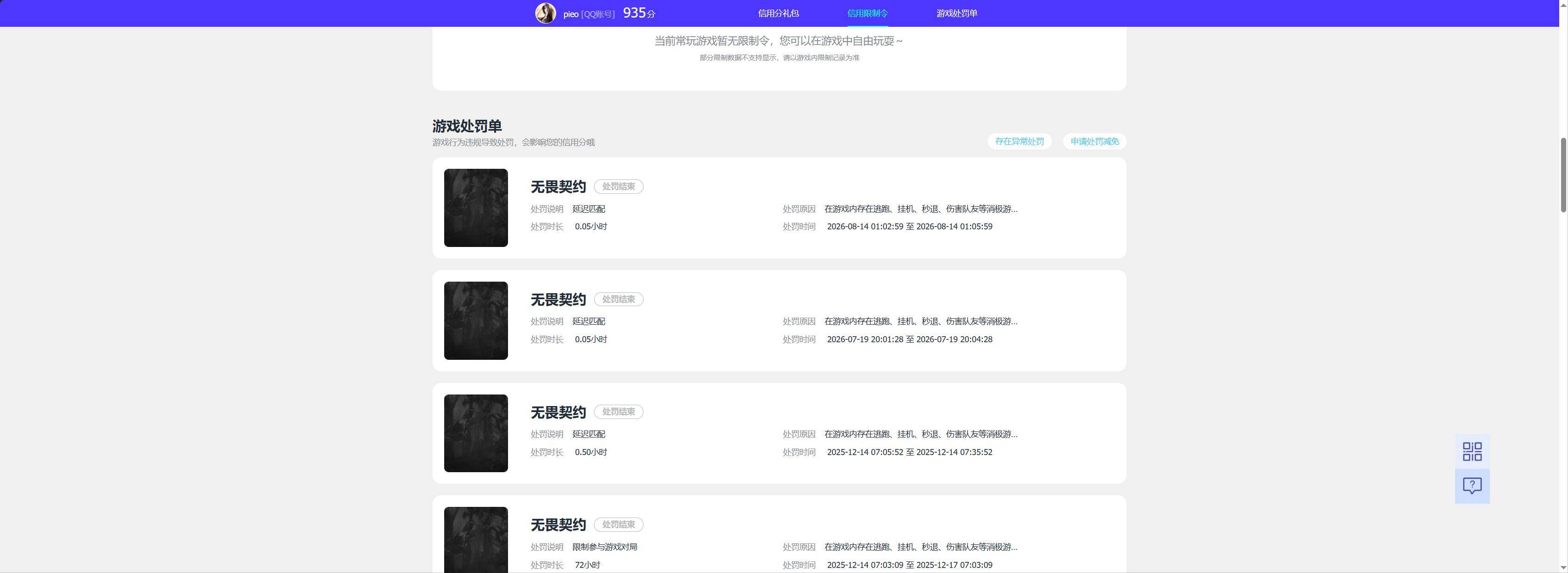The image size is (1568, 573).
Task: Click 无畏契约 title on 2026-07-19 card
Action: [558, 299]
